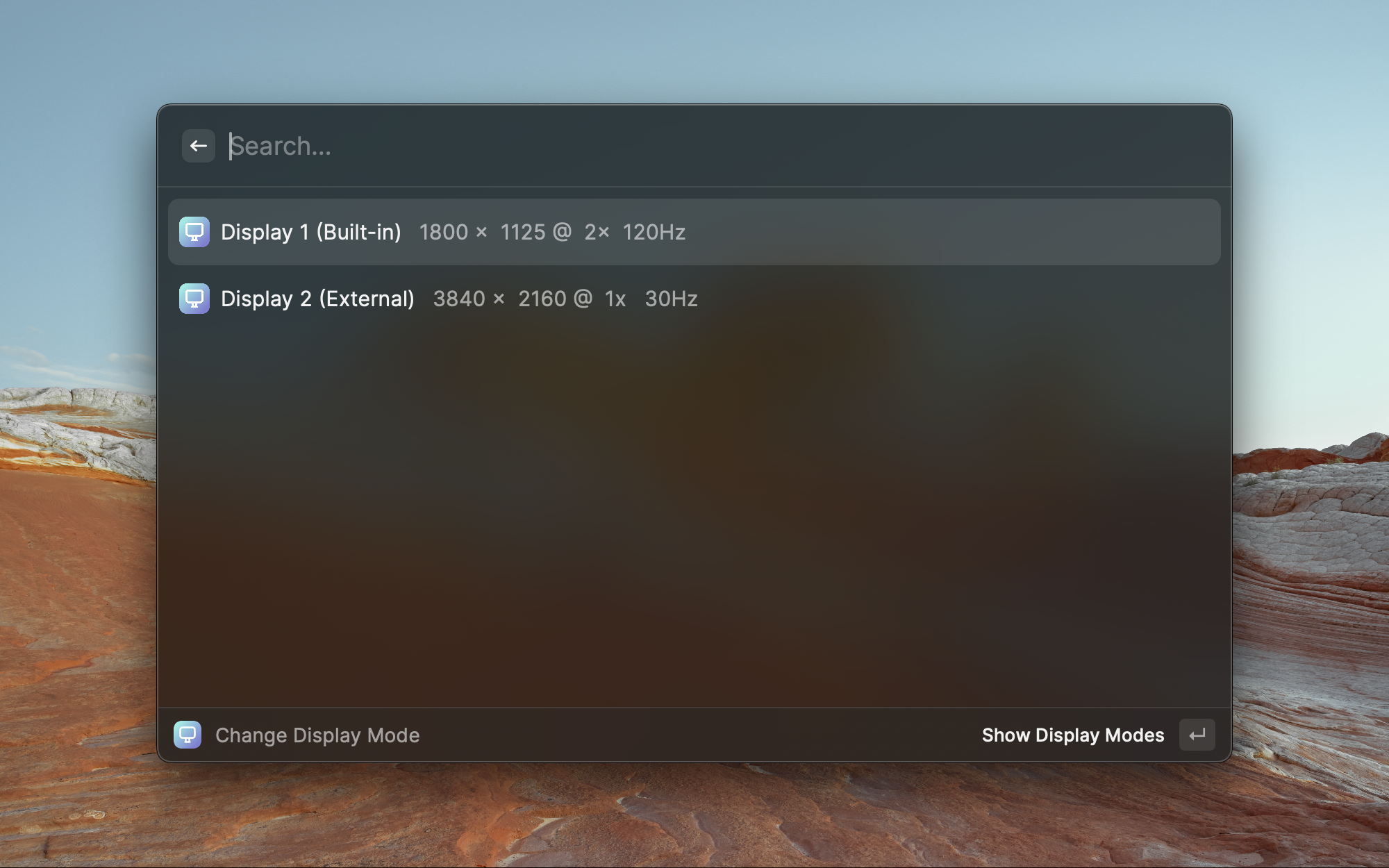1389x868 pixels.
Task: Click the 1800 × 1125 resolution text
Action: [483, 232]
